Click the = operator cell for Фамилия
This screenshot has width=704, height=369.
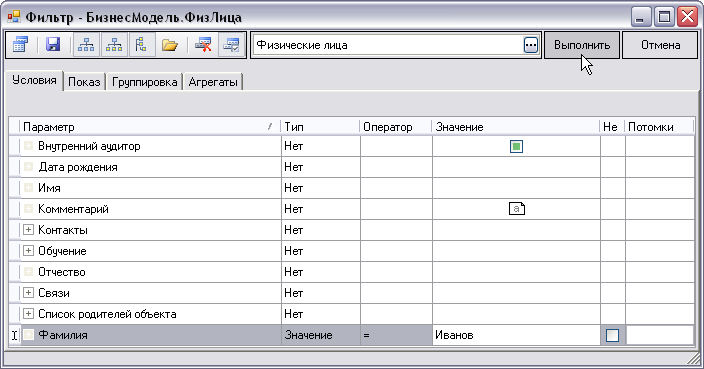pyautogui.click(x=396, y=335)
